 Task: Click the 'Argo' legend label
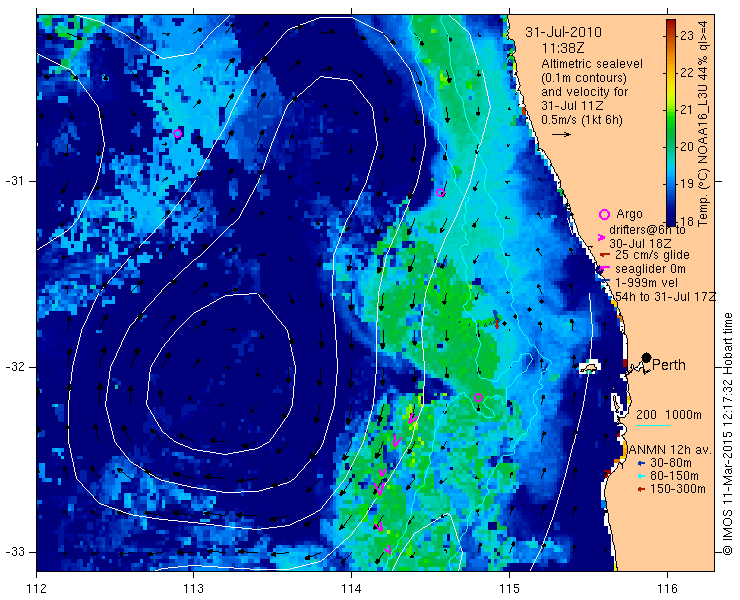[x=630, y=214]
